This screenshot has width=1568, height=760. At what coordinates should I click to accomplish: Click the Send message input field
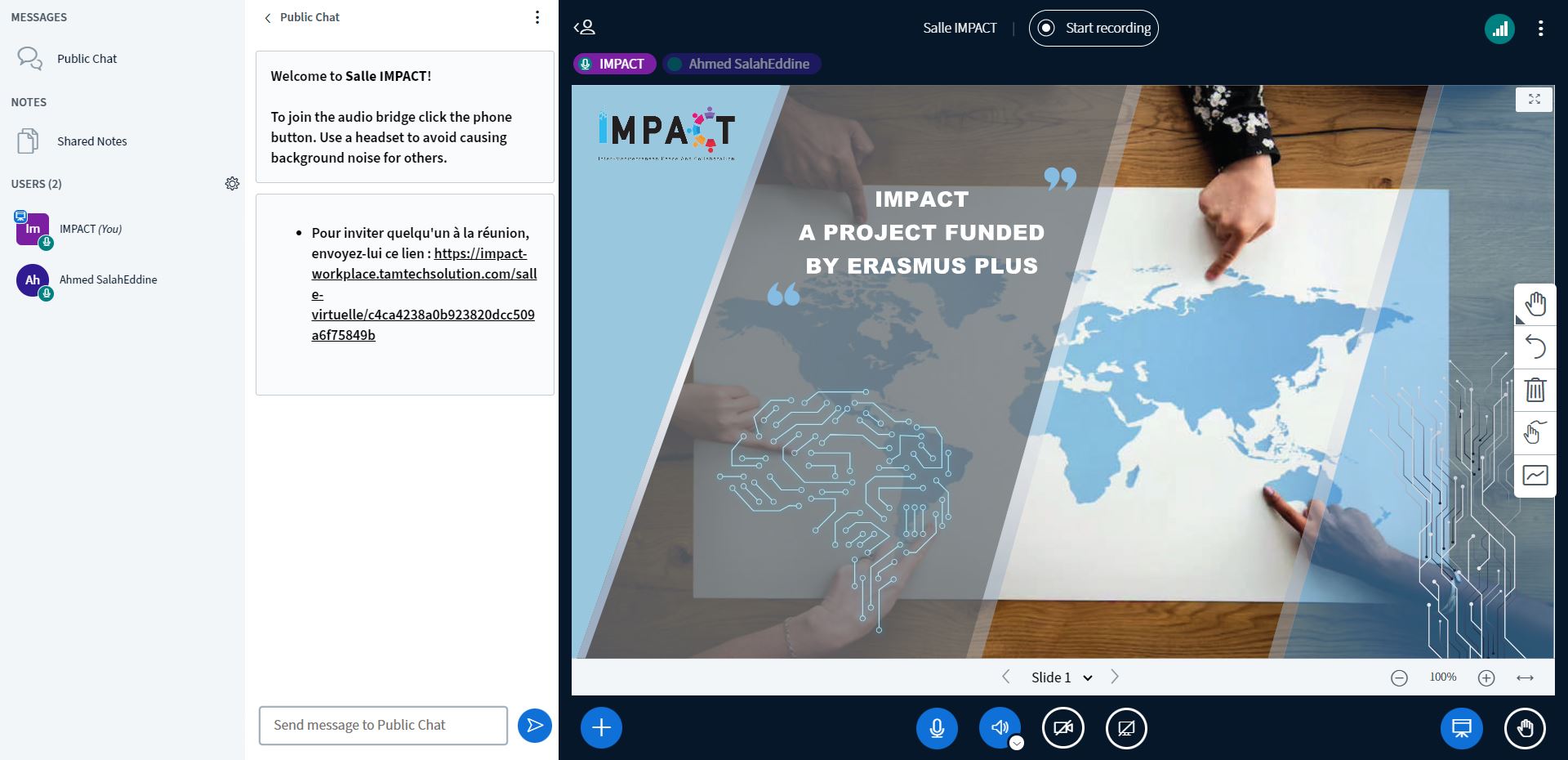tap(383, 726)
